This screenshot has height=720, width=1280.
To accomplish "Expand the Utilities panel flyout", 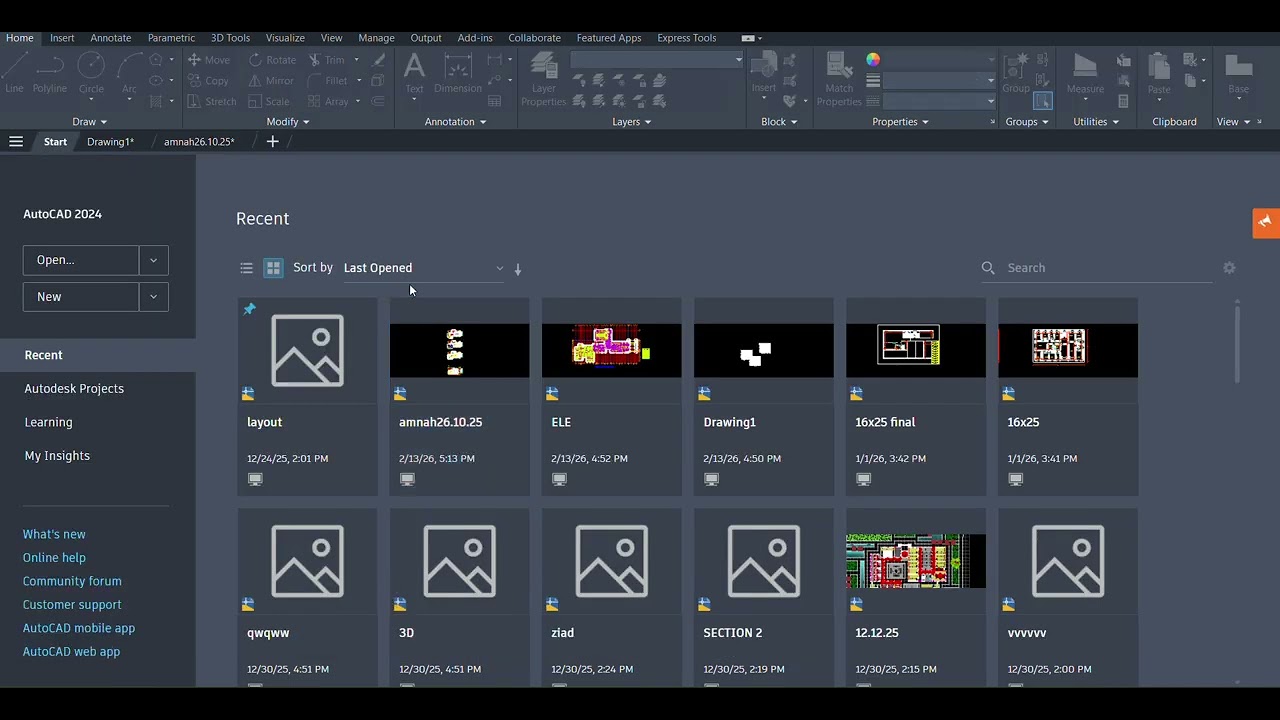I will (1096, 122).
